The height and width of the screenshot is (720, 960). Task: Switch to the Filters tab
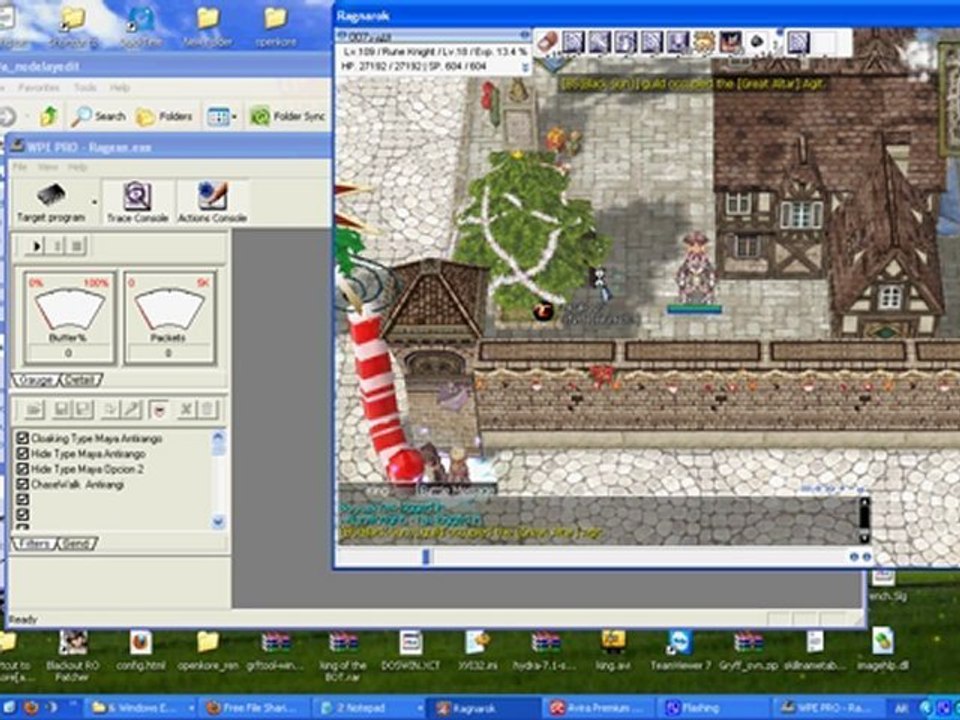(x=34, y=544)
